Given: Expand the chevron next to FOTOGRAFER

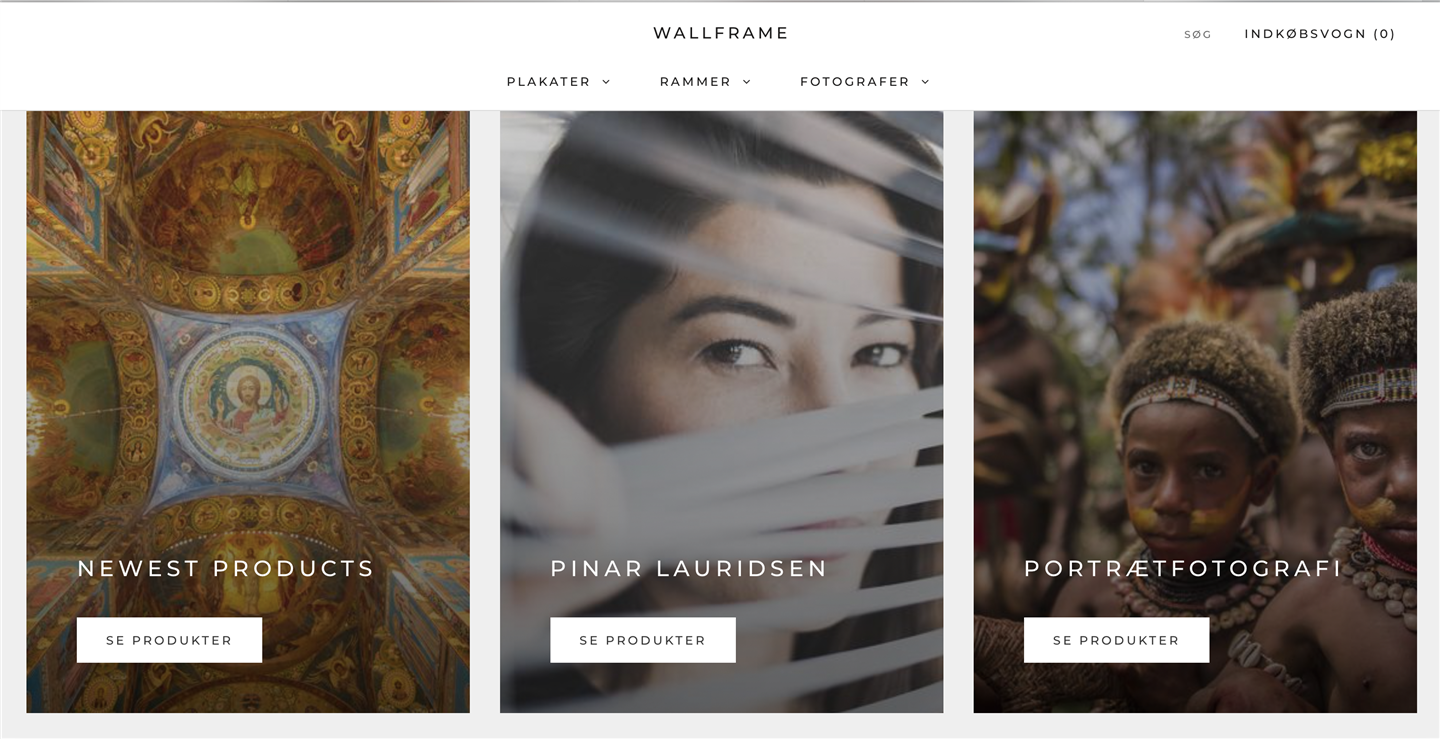Looking at the screenshot, I should [925, 82].
